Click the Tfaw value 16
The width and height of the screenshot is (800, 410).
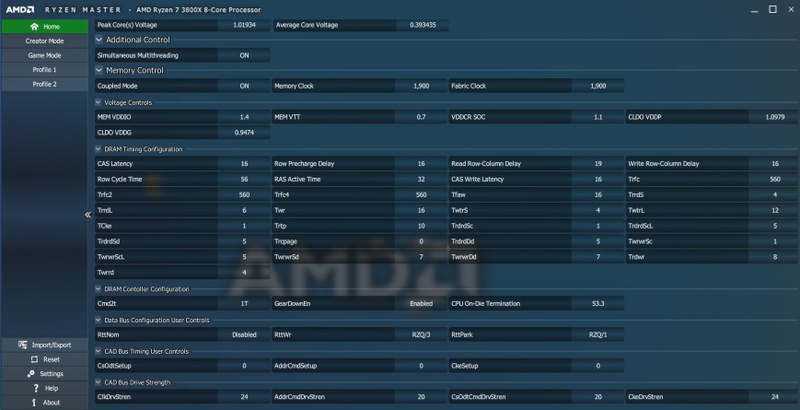(x=598, y=194)
